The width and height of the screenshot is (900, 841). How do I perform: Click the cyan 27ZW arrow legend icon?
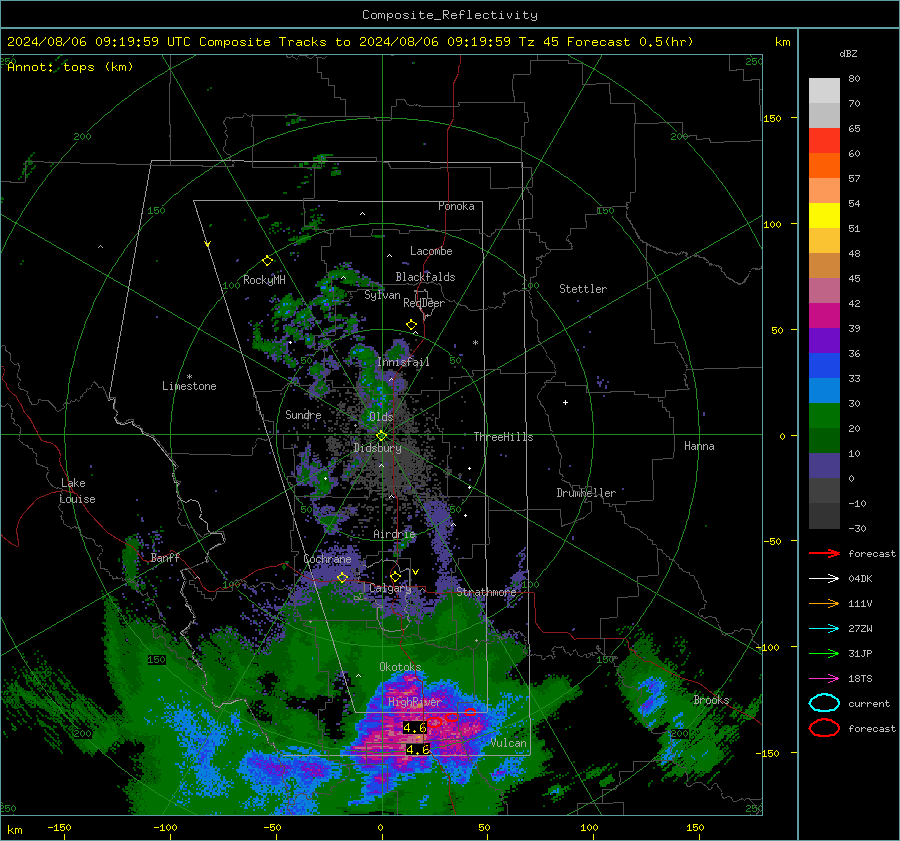(824, 629)
